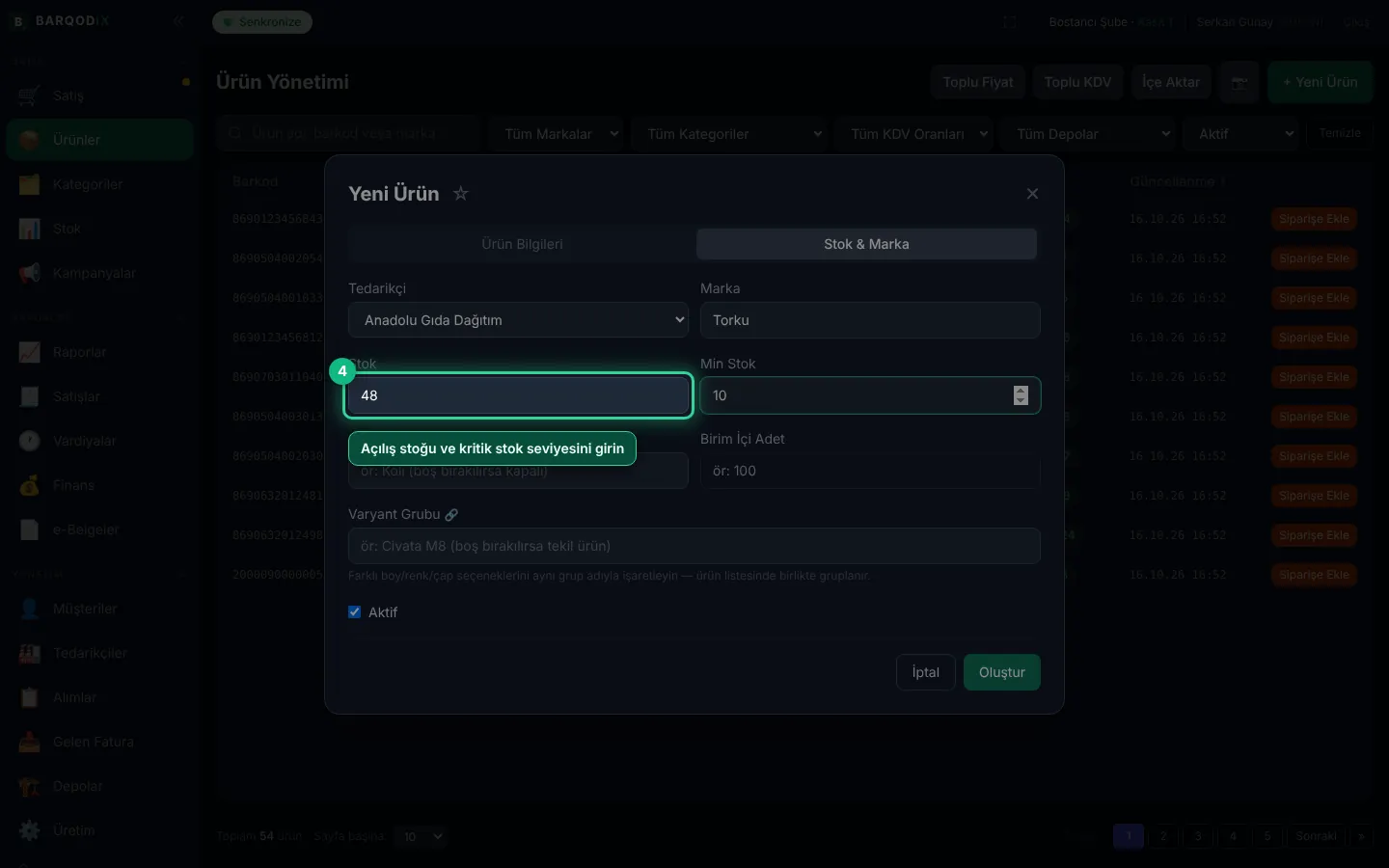
Task: Uncheck the Aktif checkbox
Action: [355, 612]
